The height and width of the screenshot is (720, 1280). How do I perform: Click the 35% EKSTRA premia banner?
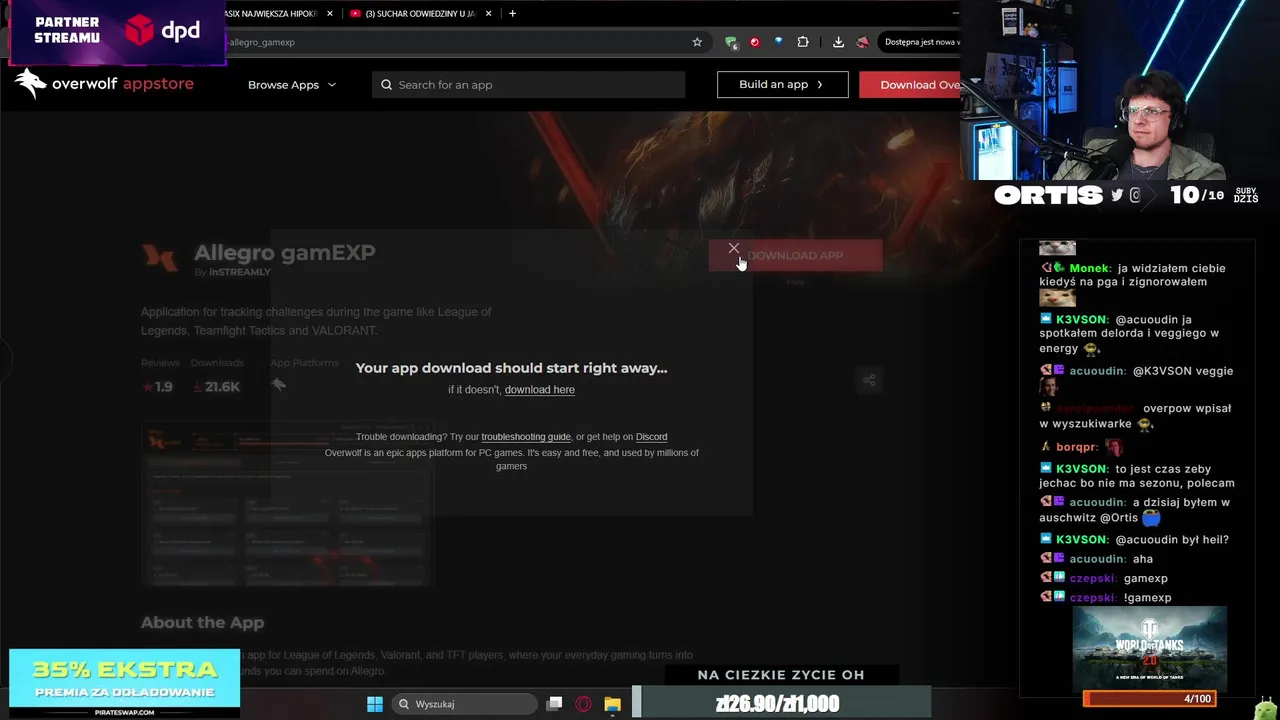[x=125, y=684]
